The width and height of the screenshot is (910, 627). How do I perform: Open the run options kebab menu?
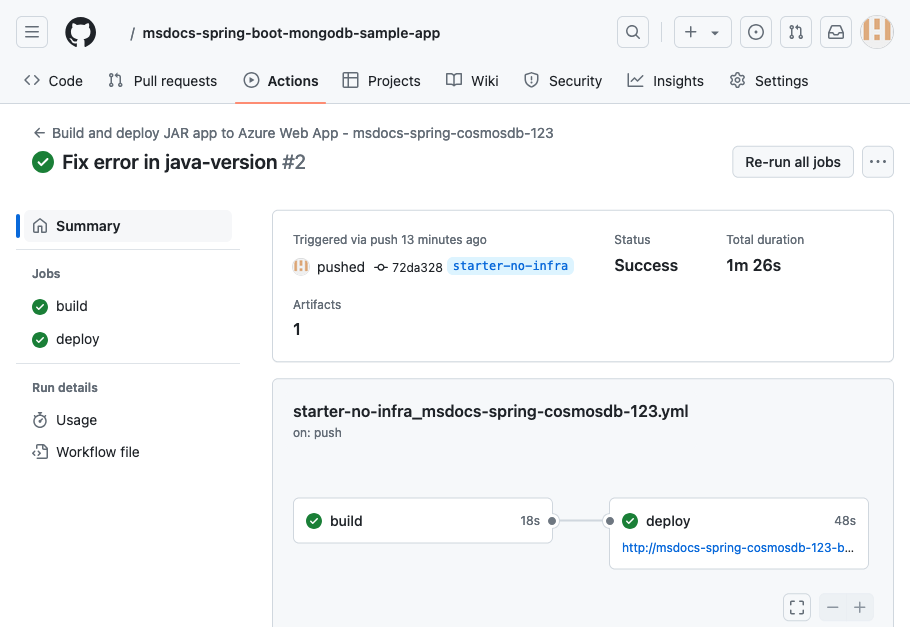pos(877,161)
